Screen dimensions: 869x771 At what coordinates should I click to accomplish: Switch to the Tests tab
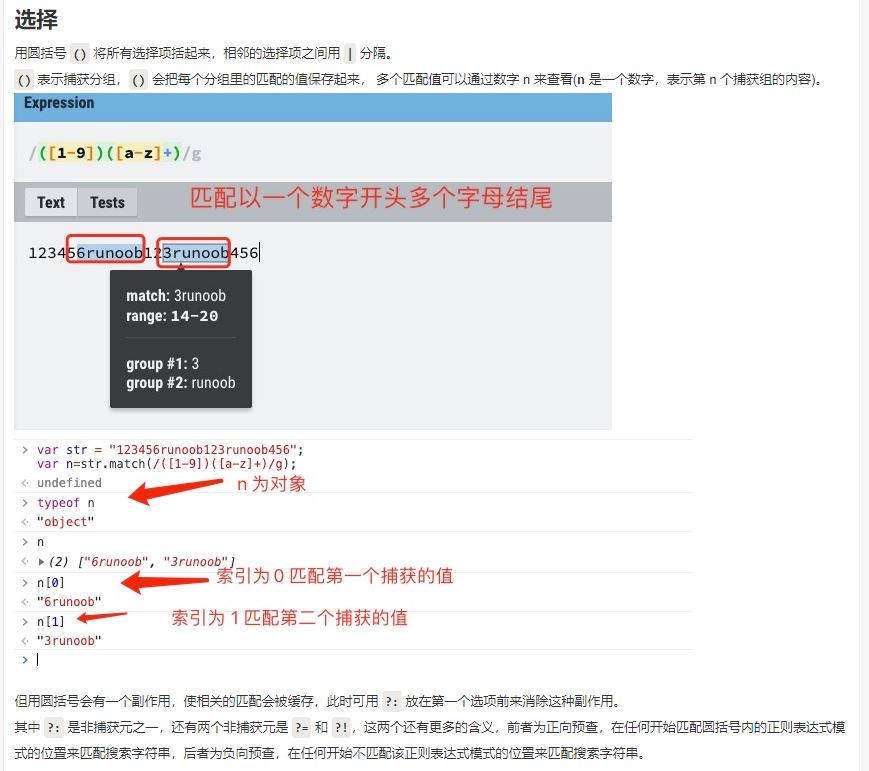[106, 202]
